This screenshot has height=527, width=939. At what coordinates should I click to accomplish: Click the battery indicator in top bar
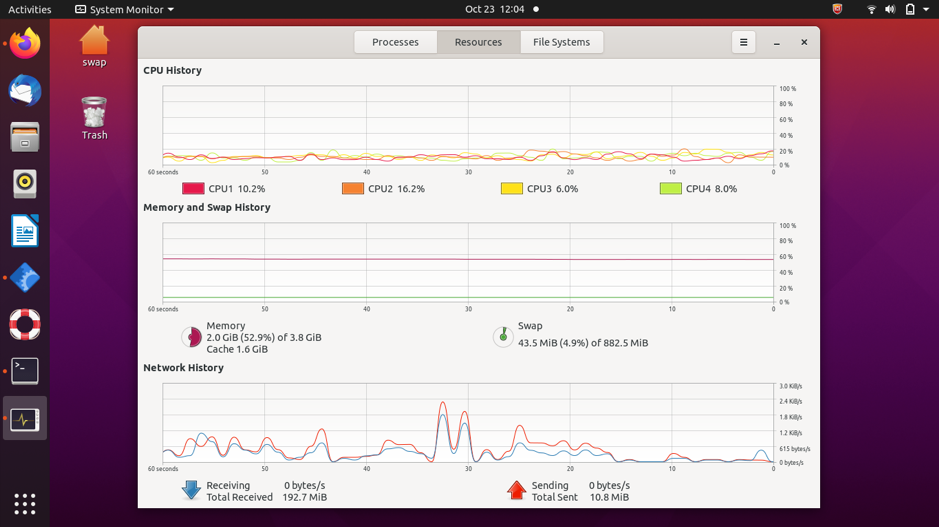pyautogui.click(x=910, y=9)
